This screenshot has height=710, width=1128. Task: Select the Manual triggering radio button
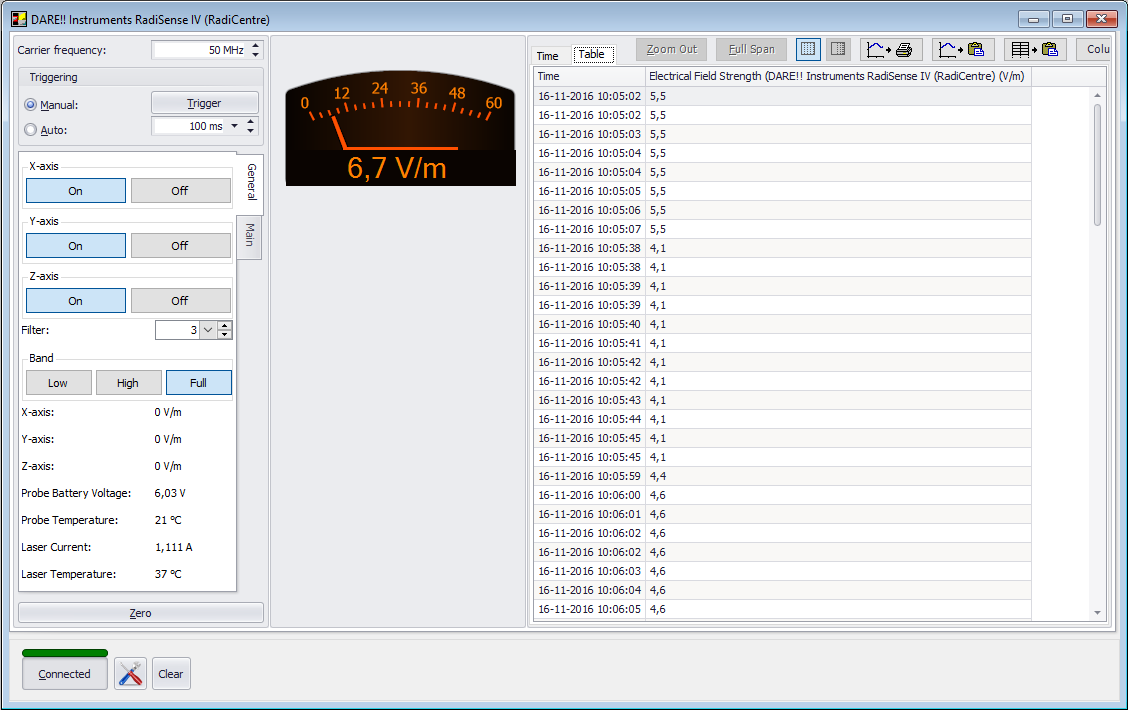coord(30,105)
